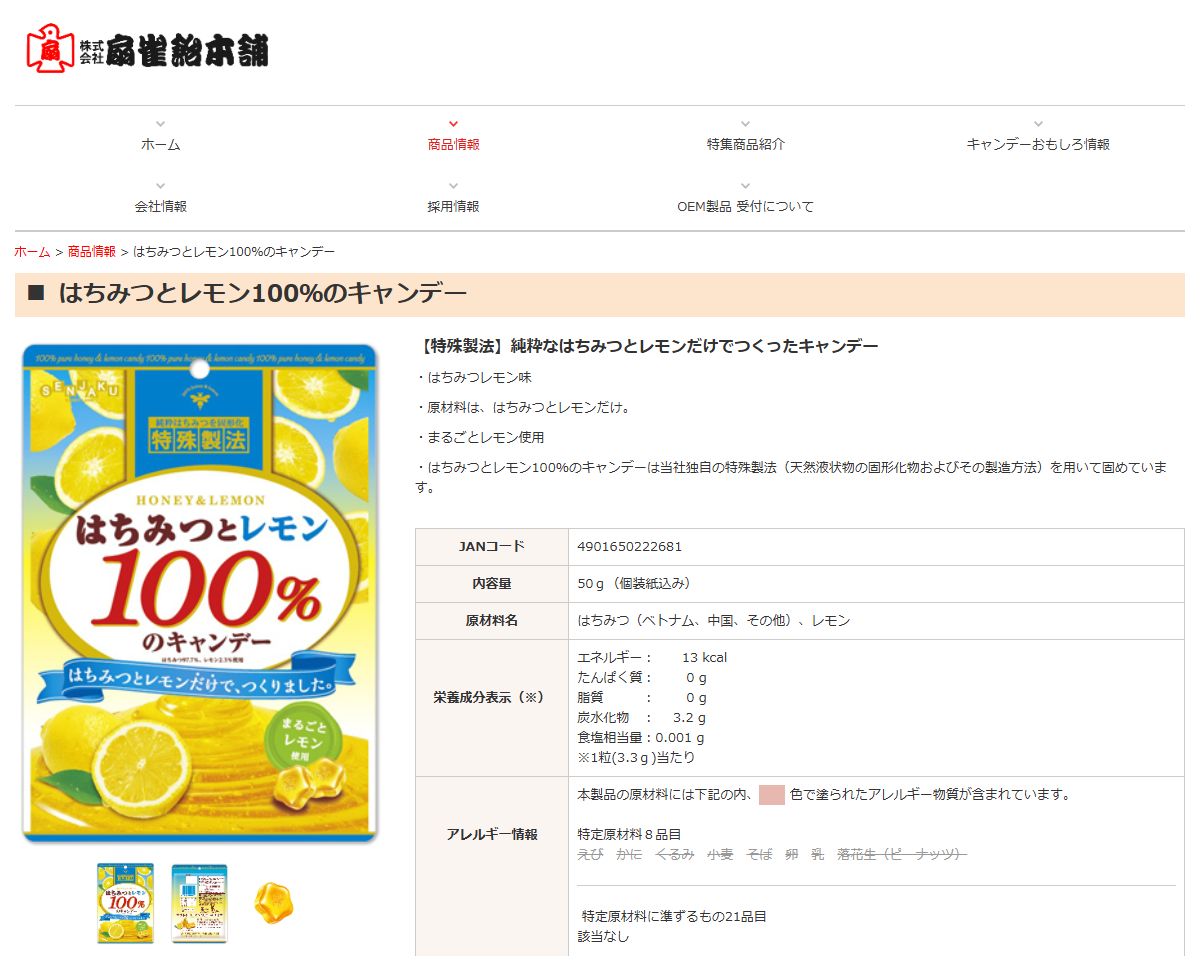
Task: Click the struck-through 小麦 allergen
Action: [x=720, y=855]
